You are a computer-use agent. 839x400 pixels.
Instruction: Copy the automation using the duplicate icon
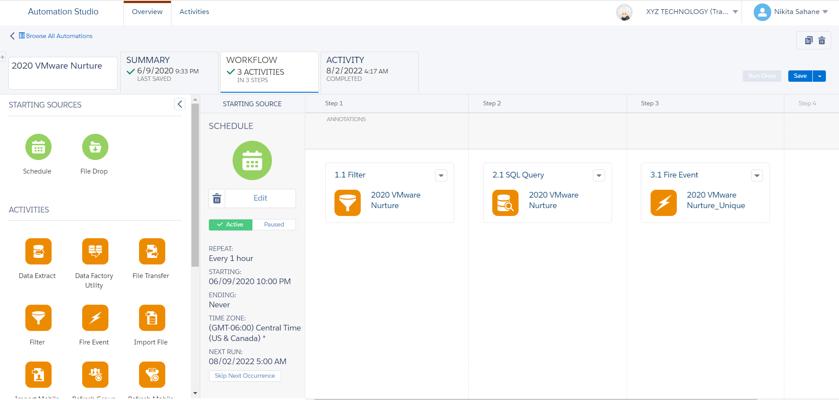pyautogui.click(x=809, y=40)
